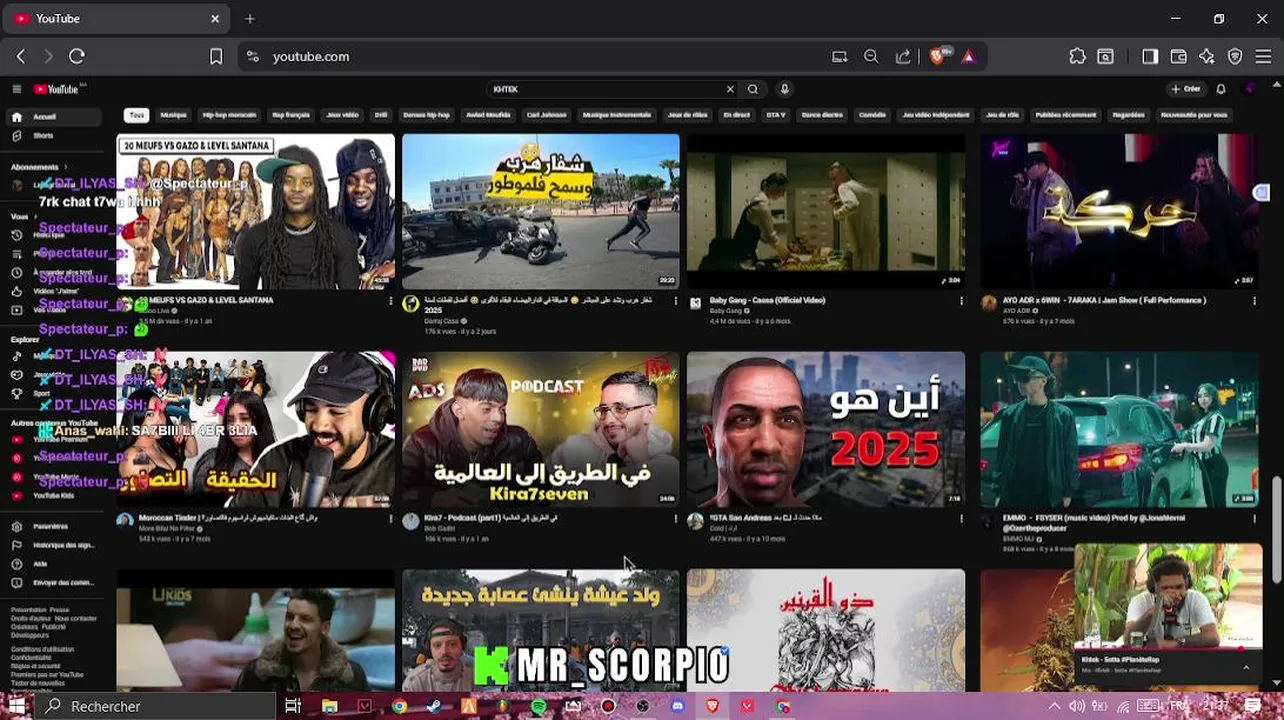This screenshot has height=720, width=1284.
Task: Open the YouTube hamburger guide menu
Action: pos(17,89)
